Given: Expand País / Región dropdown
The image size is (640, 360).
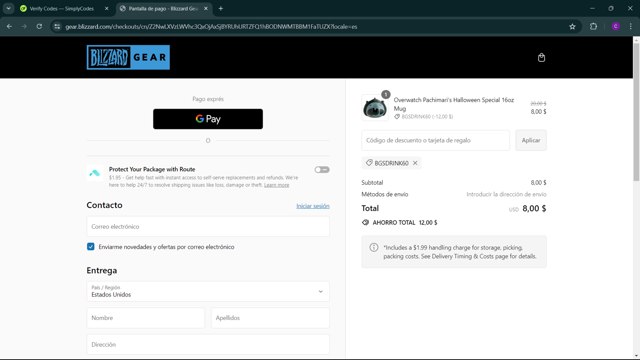Looking at the screenshot, I should (208, 291).
